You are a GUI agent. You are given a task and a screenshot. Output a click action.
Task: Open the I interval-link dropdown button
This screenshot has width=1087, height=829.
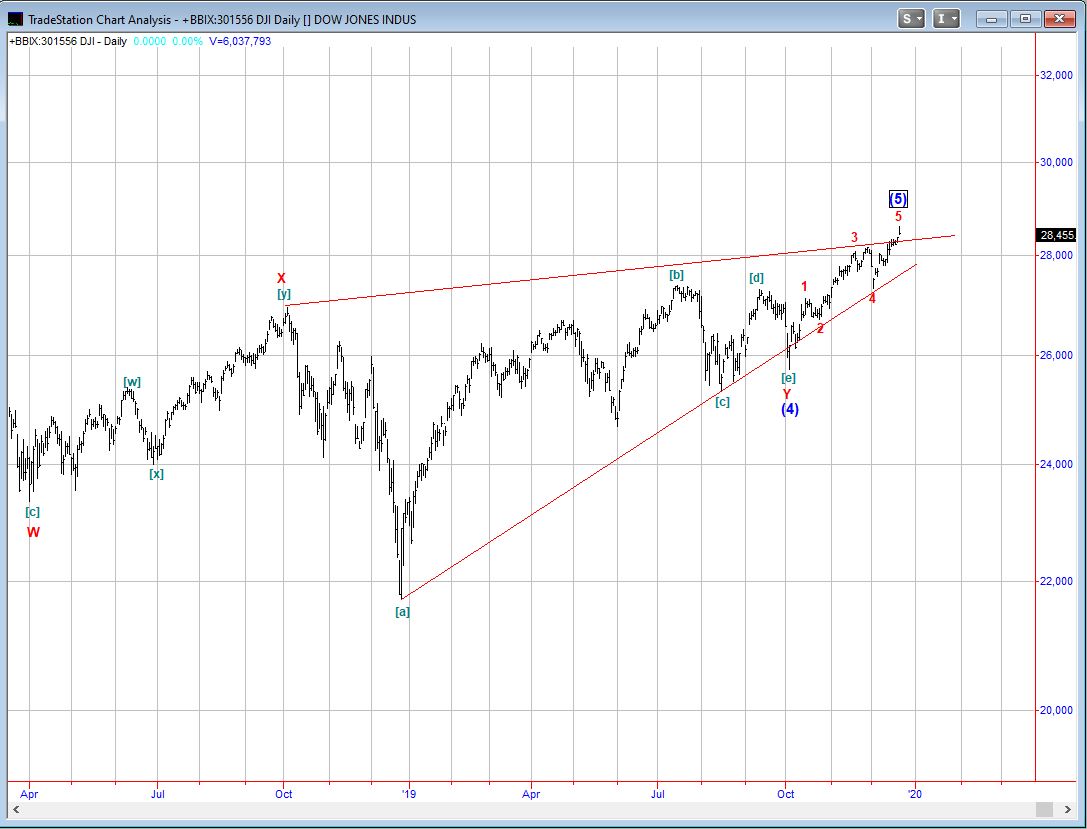[946, 19]
